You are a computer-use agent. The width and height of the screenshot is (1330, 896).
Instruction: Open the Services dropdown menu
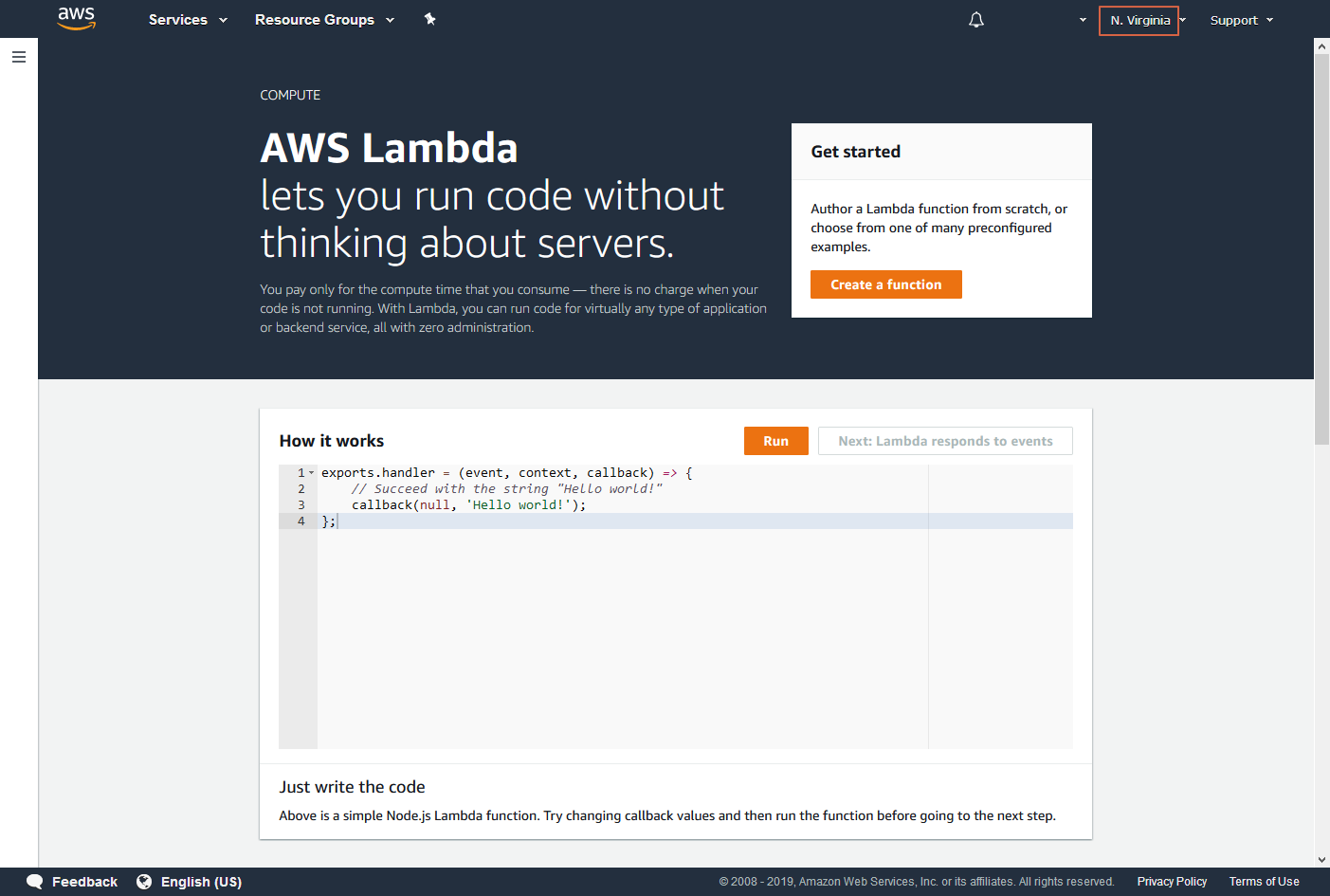pyautogui.click(x=188, y=19)
